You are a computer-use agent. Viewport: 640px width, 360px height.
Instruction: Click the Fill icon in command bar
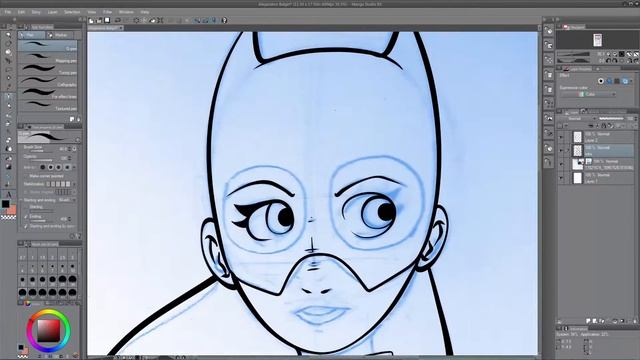tap(153, 20)
